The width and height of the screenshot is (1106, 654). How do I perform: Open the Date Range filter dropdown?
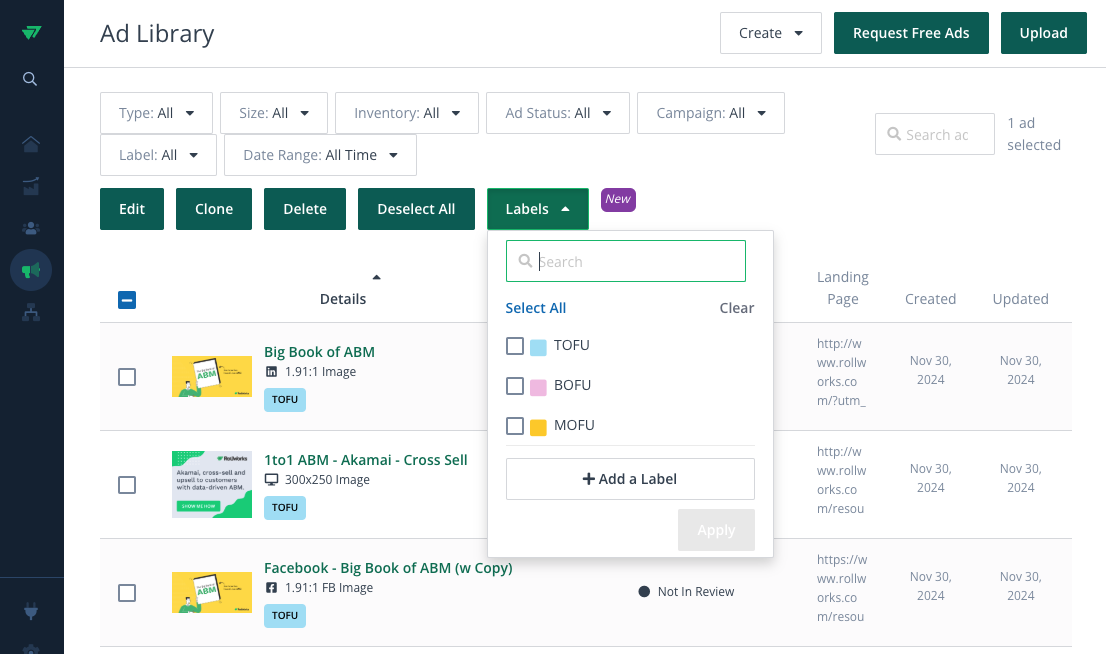click(320, 155)
